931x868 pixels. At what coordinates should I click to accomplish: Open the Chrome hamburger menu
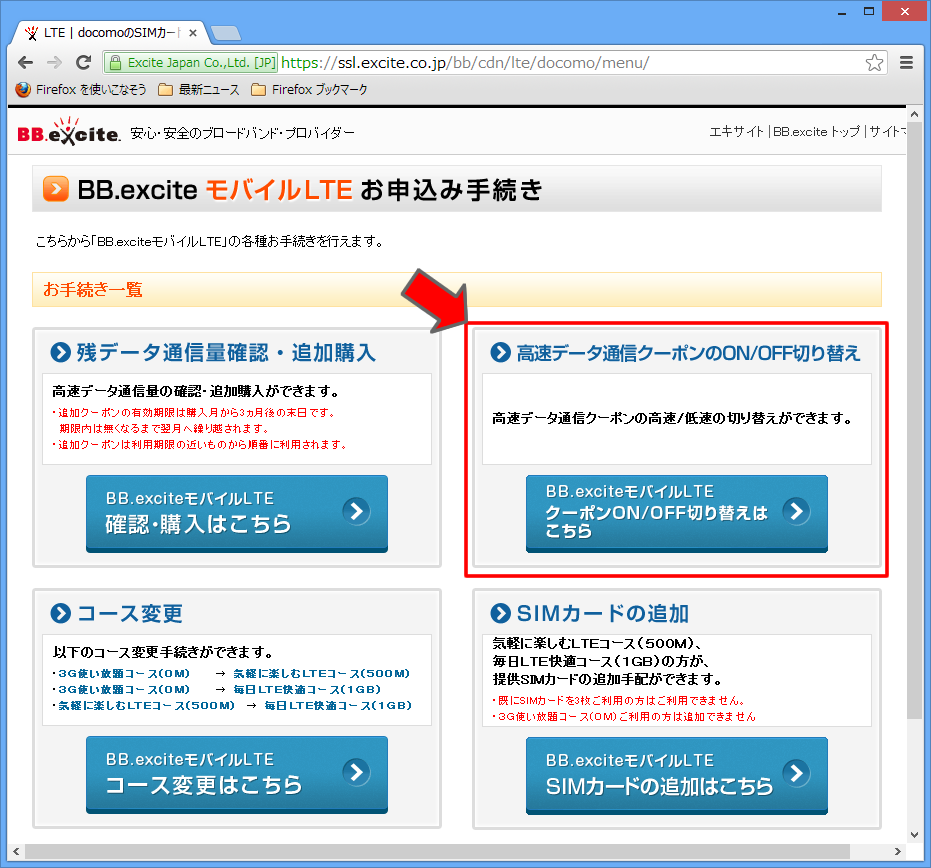pos(906,62)
